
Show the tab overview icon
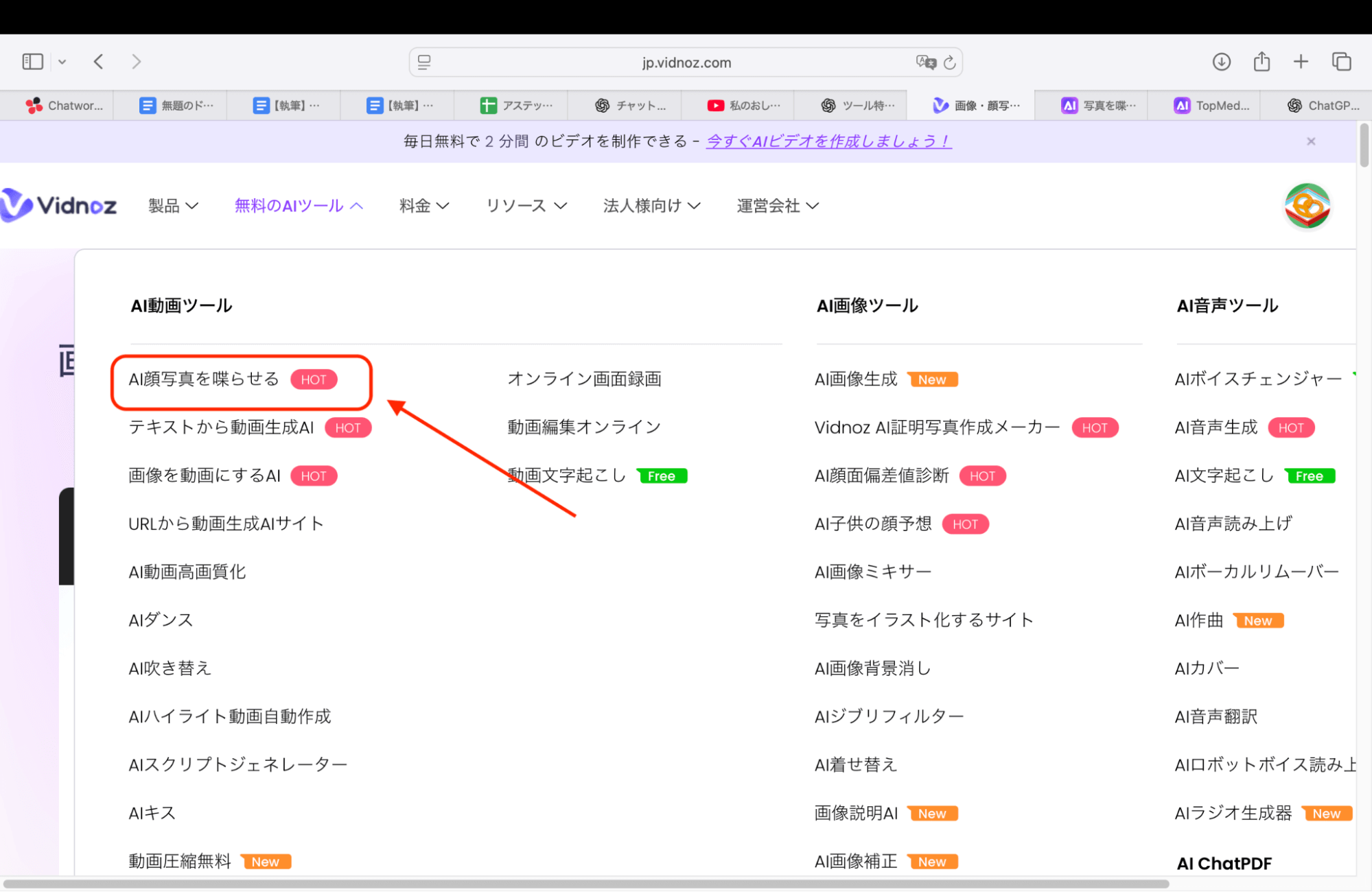pyautogui.click(x=1341, y=61)
